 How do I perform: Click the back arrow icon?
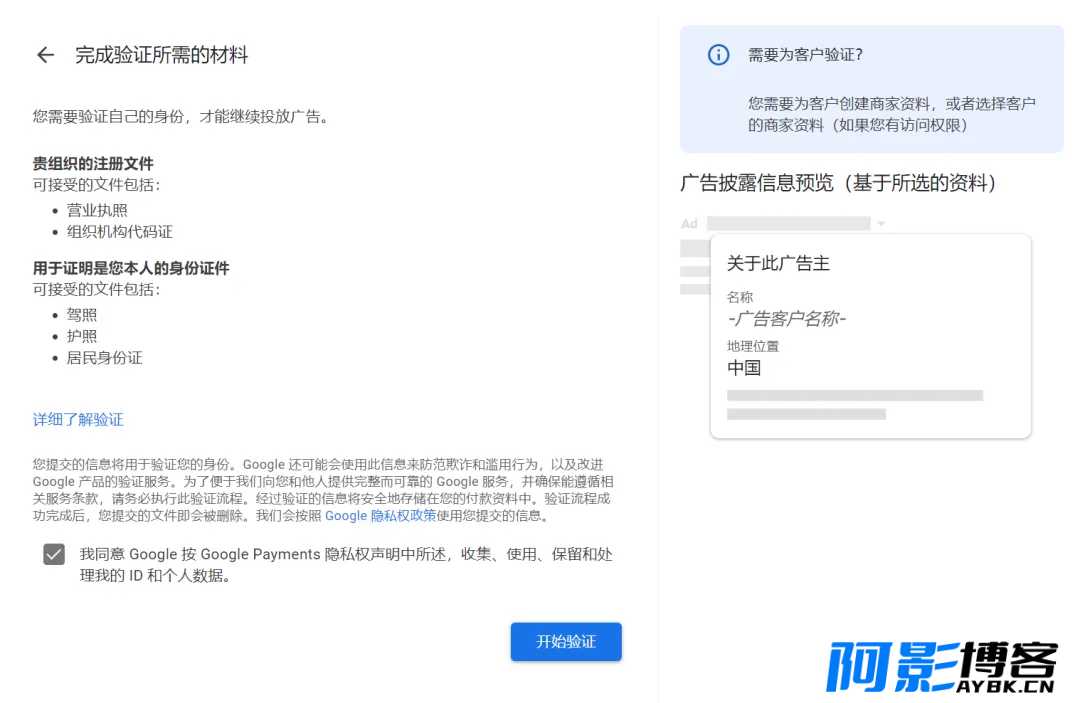(x=45, y=55)
